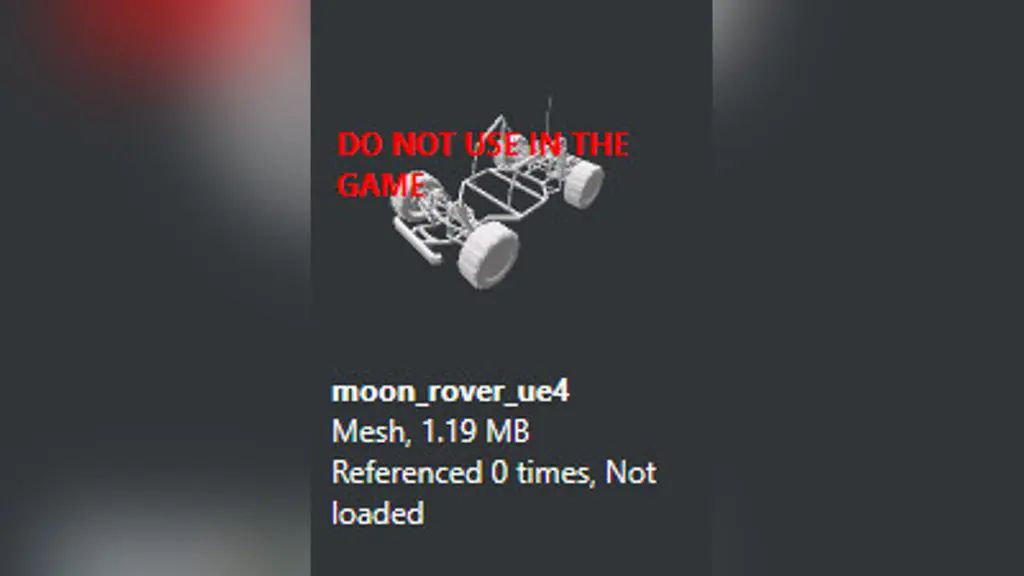Click the rover's large front wheel

click(x=488, y=254)
